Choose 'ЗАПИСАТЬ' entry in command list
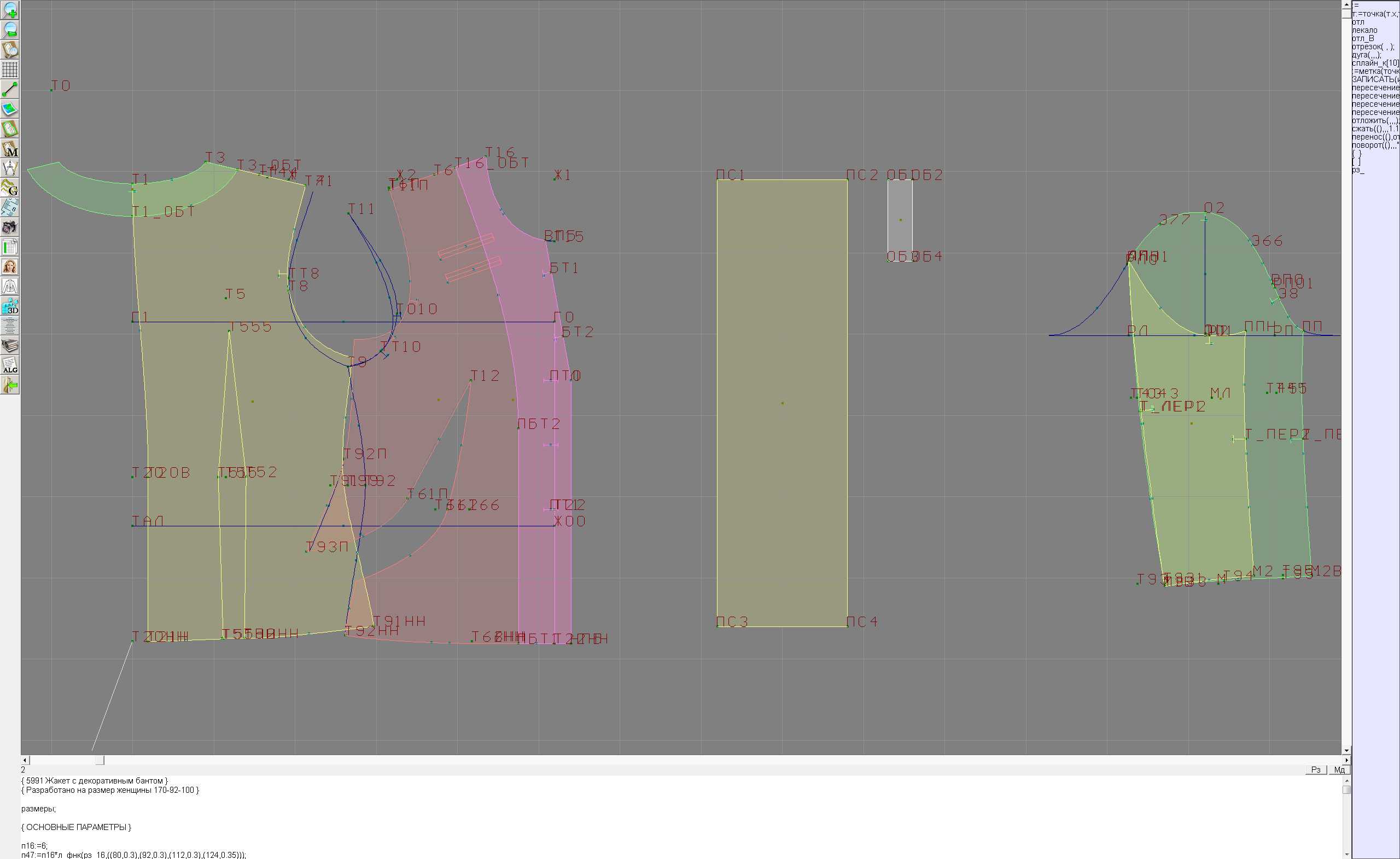This screenshot has height=859, width=1400. tap(1375, 79)
